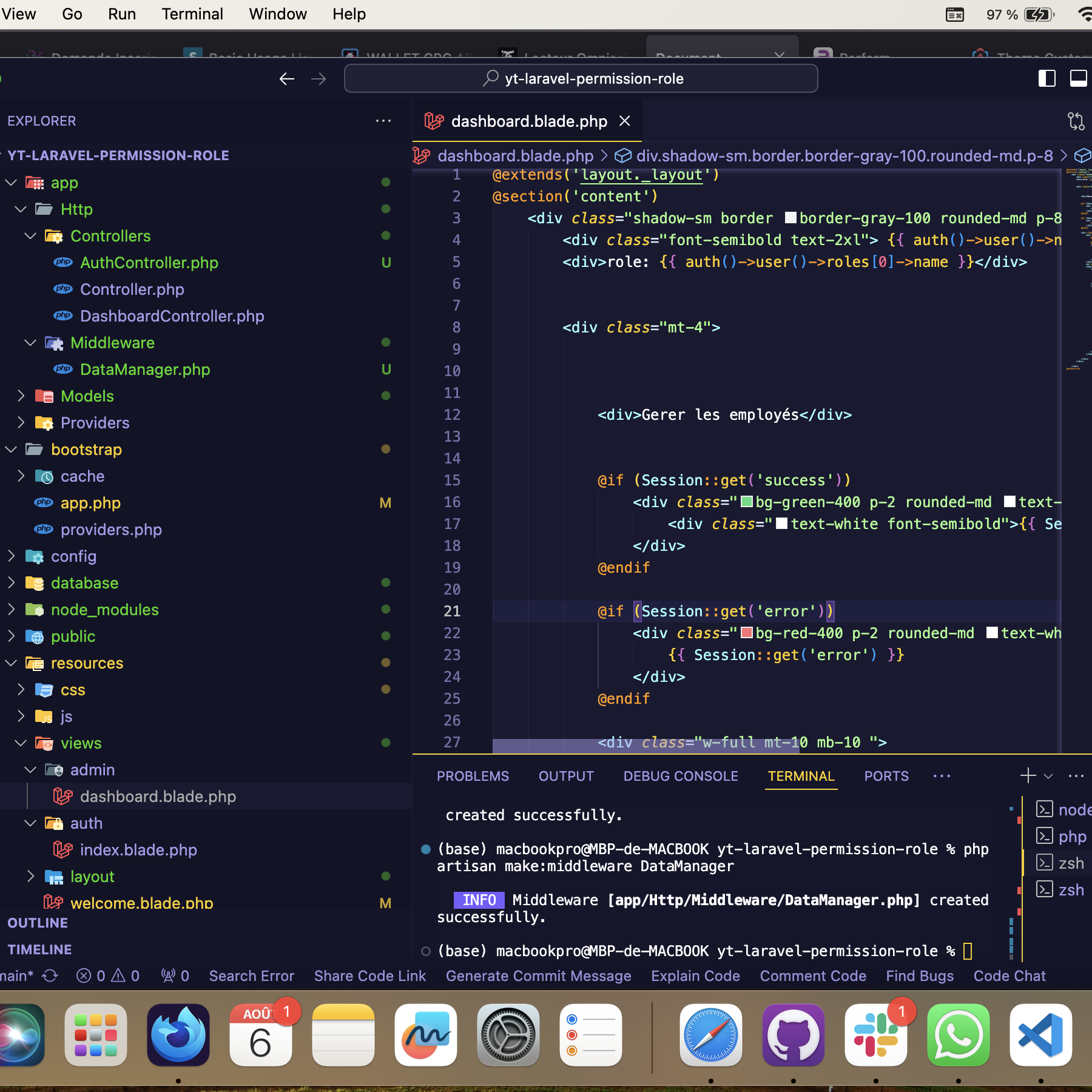1092x1092 pixels.
Task: Click the GitHub Desktop dock icon
Action: tap(793, 1035)
